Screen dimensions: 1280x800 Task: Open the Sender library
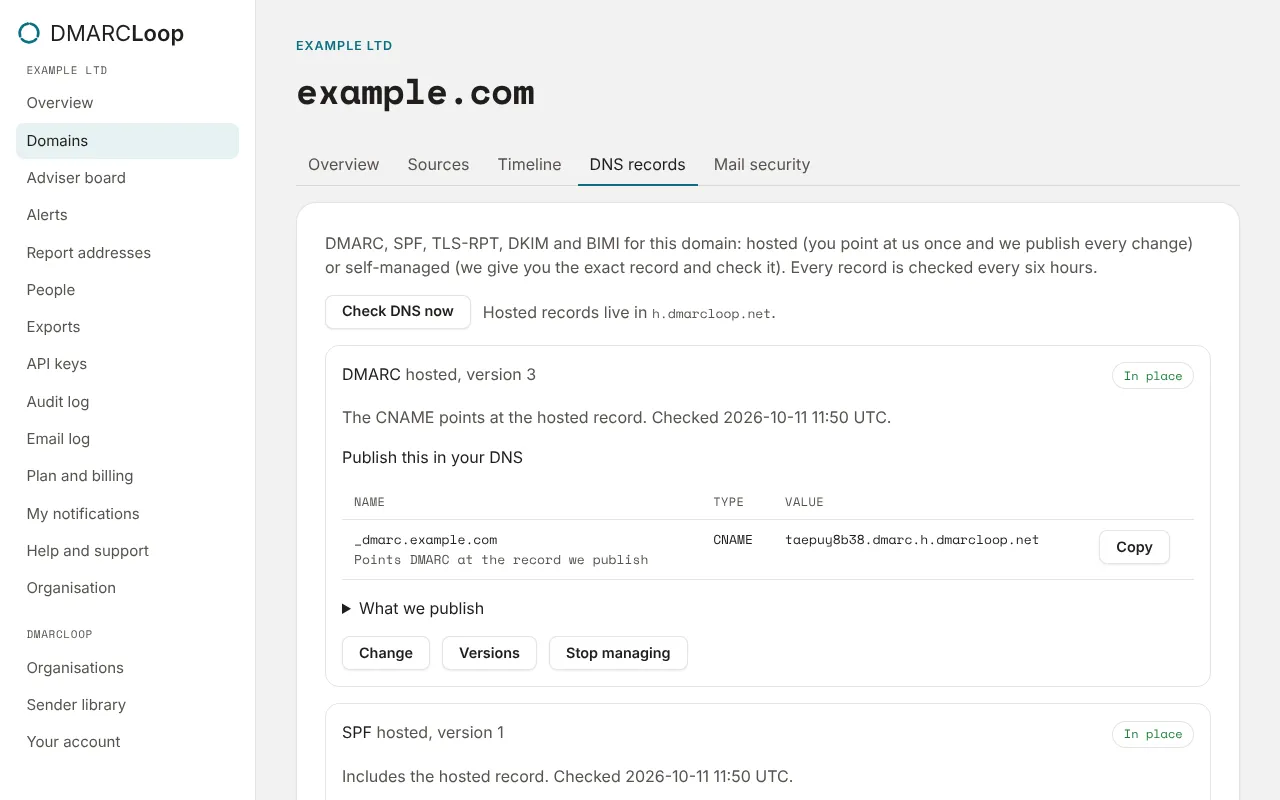tap(127, 705)
